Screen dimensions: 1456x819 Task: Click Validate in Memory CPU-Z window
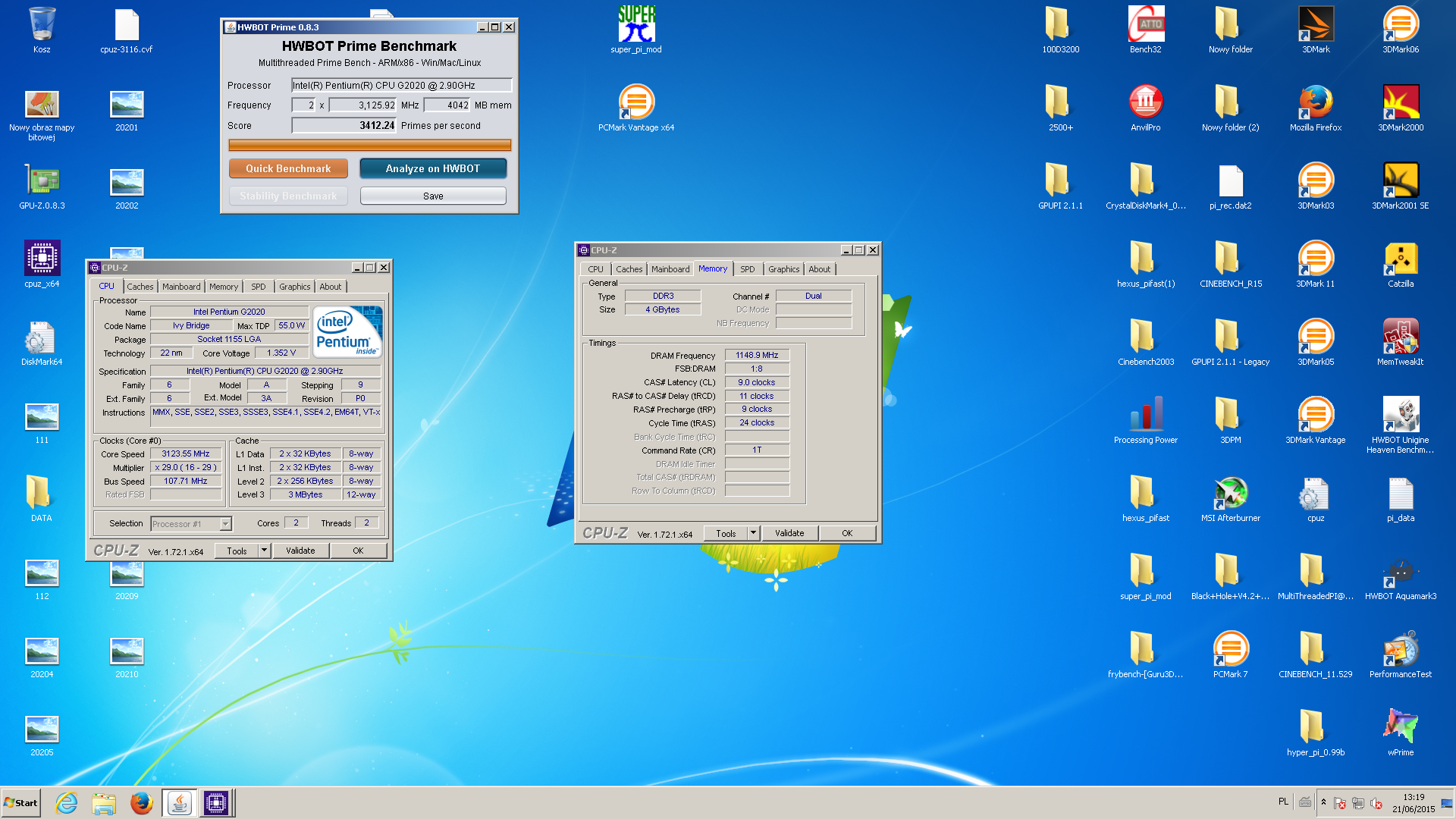tap(789, 533)
